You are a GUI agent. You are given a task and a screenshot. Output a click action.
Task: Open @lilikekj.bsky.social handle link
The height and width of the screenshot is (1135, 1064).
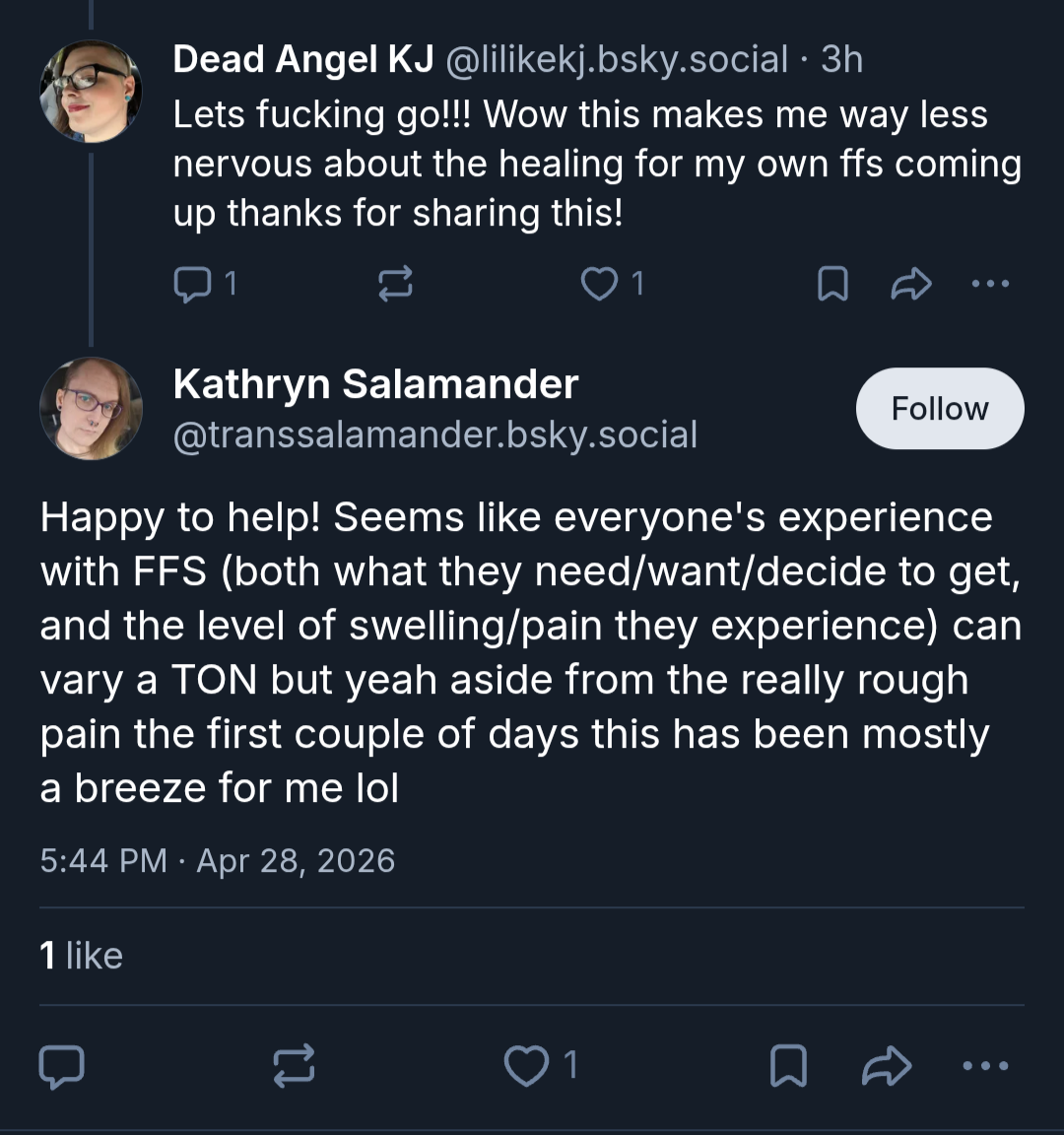point(616,59)
